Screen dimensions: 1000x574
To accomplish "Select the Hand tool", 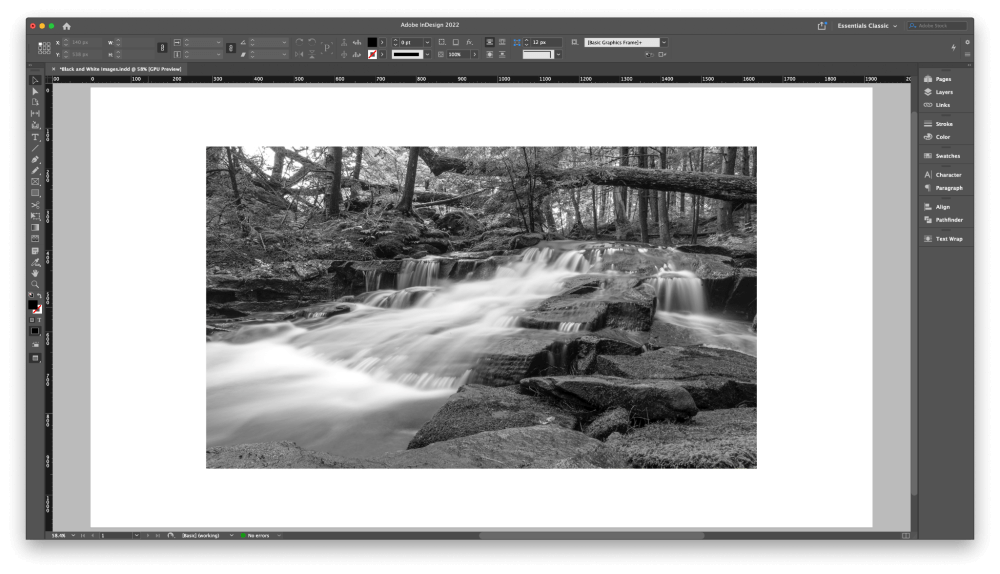I will [x=35, y=273].
